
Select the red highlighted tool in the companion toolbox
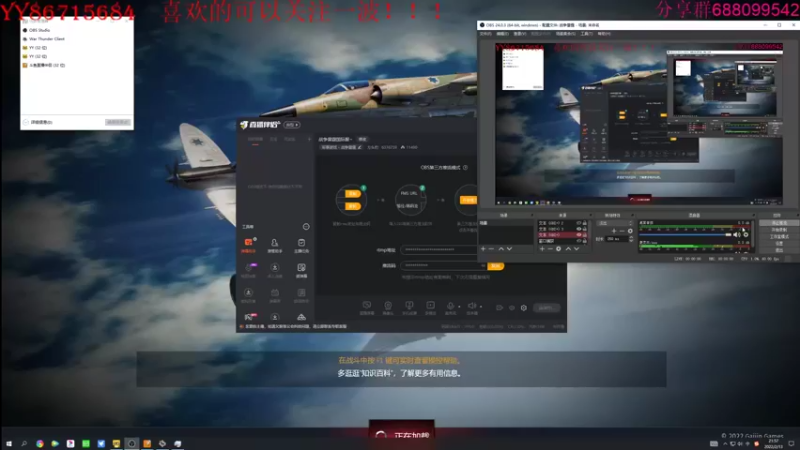pos(248,245)
